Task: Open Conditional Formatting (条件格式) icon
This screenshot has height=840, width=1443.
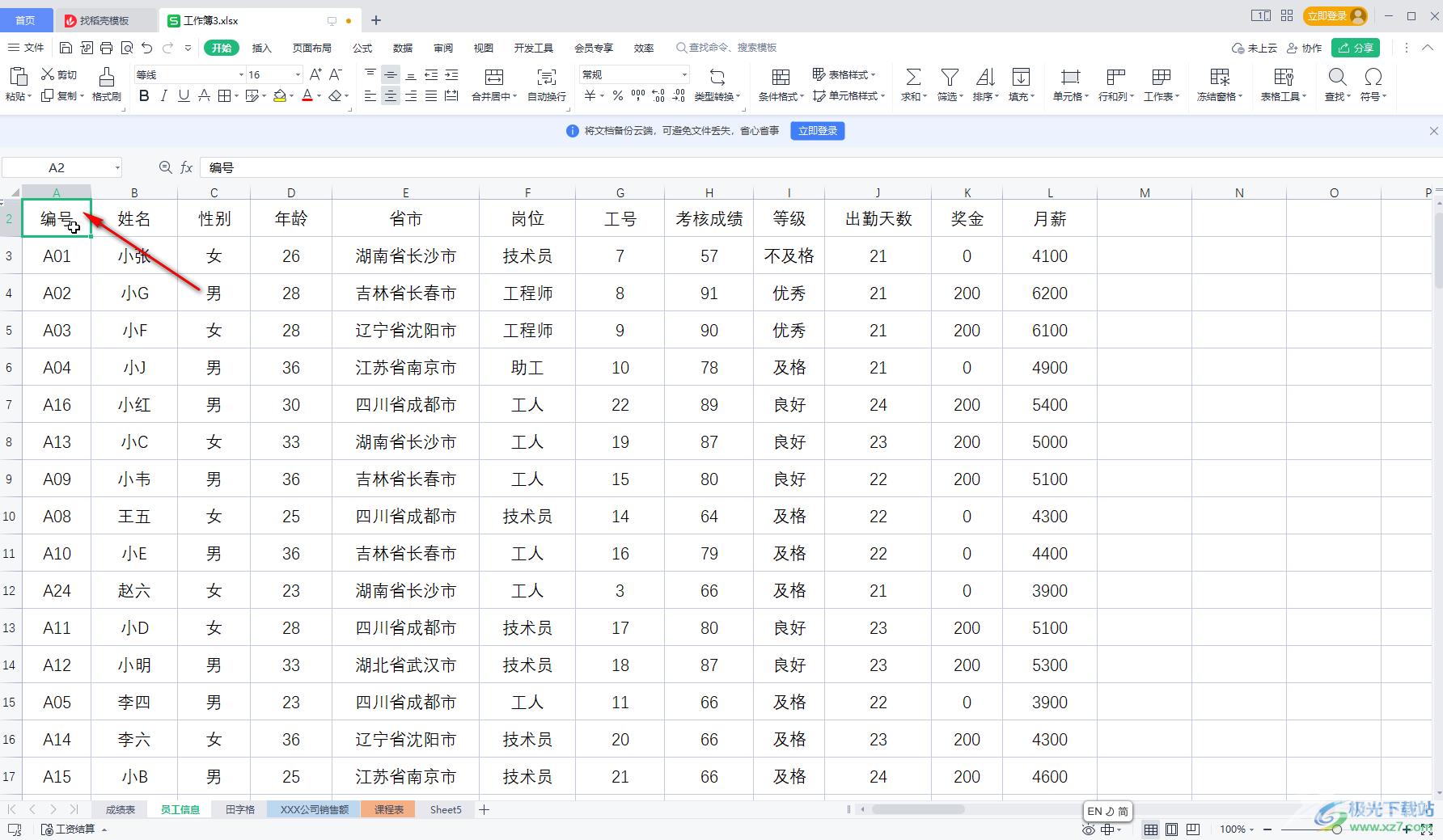Action: pos(781,77)
